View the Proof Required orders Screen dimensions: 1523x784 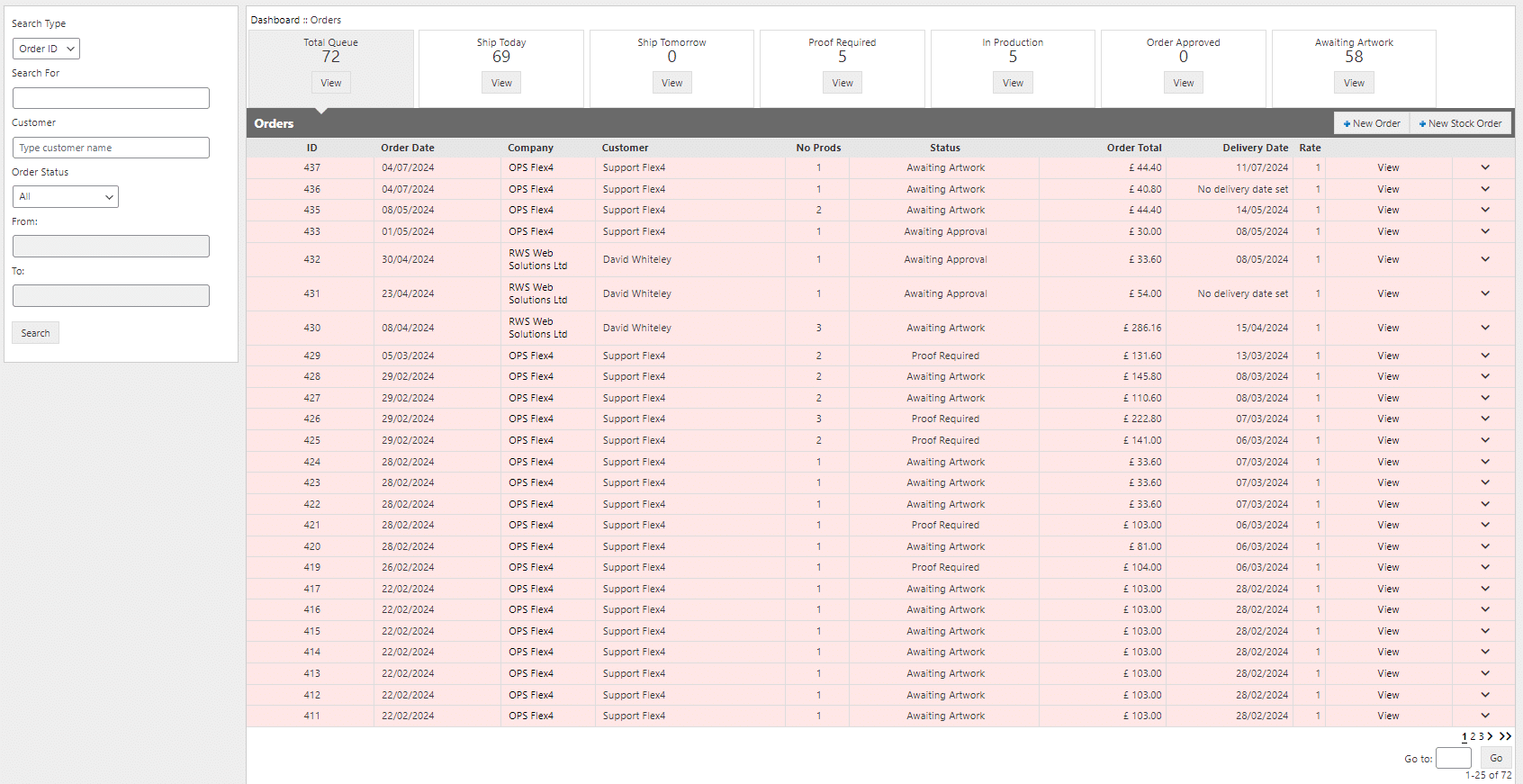pyautogui.click(x=842, y=83)
